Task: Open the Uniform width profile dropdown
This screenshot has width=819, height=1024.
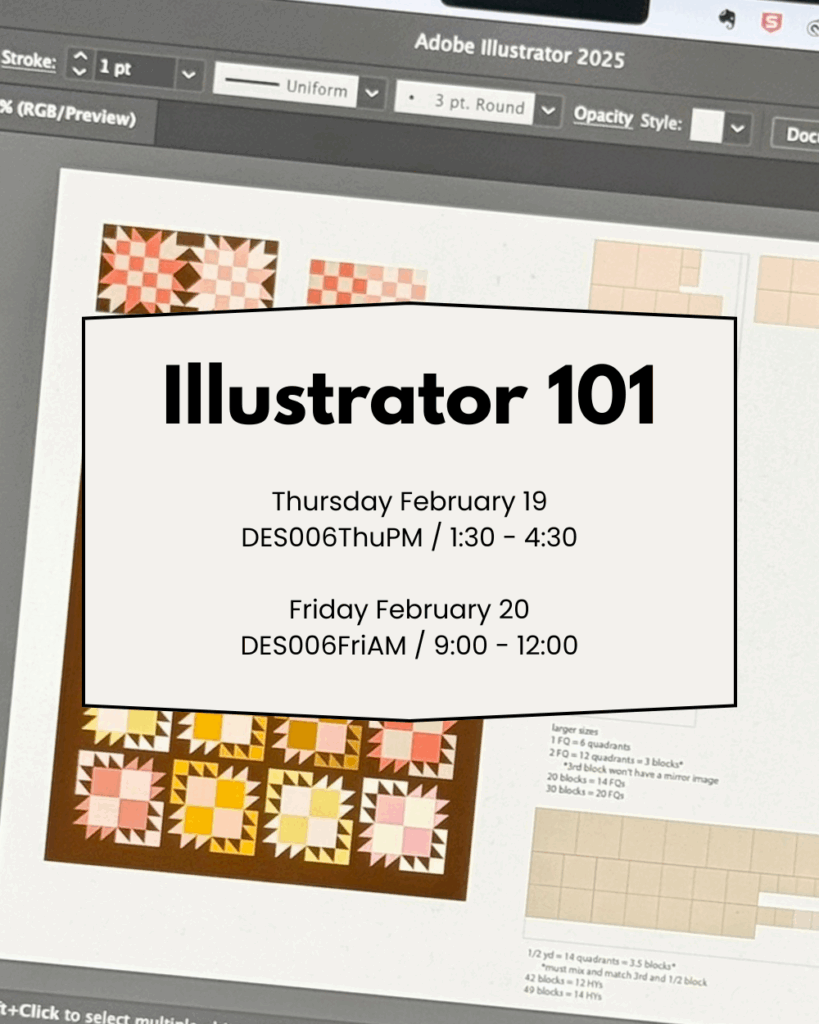Action: click(371, 94)
